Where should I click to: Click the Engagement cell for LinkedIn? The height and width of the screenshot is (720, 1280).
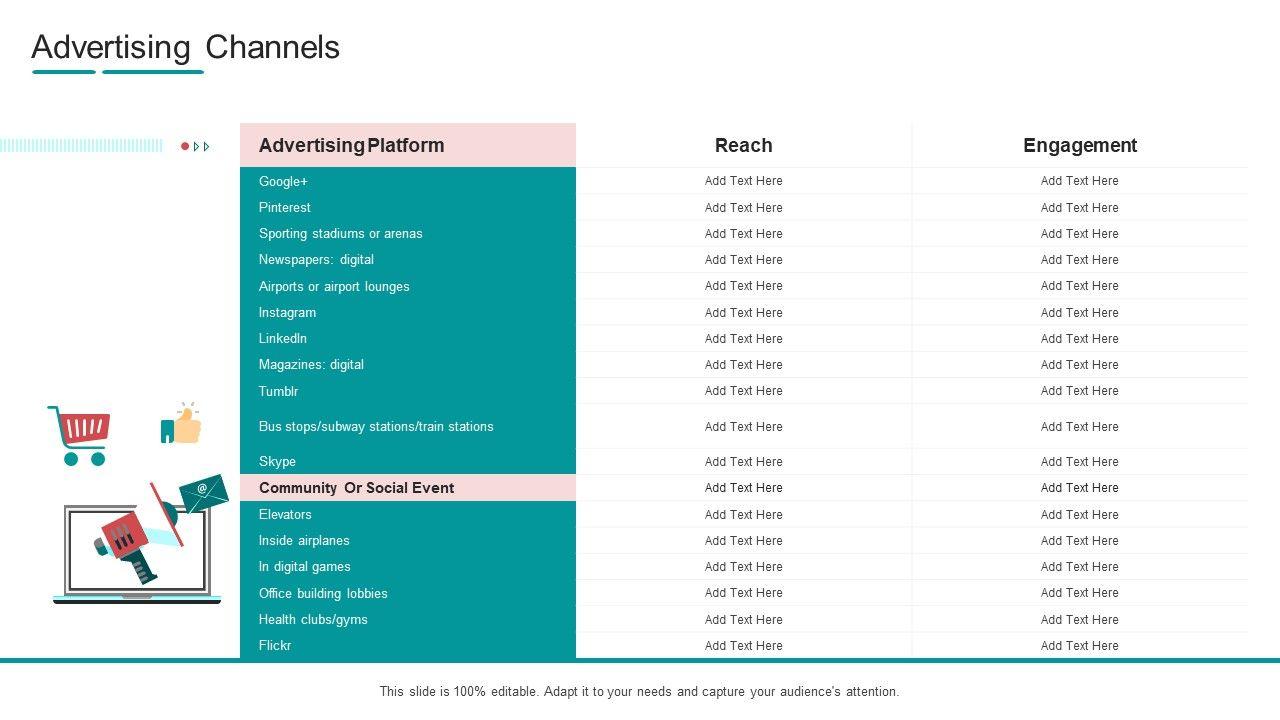click(1079, 338)
